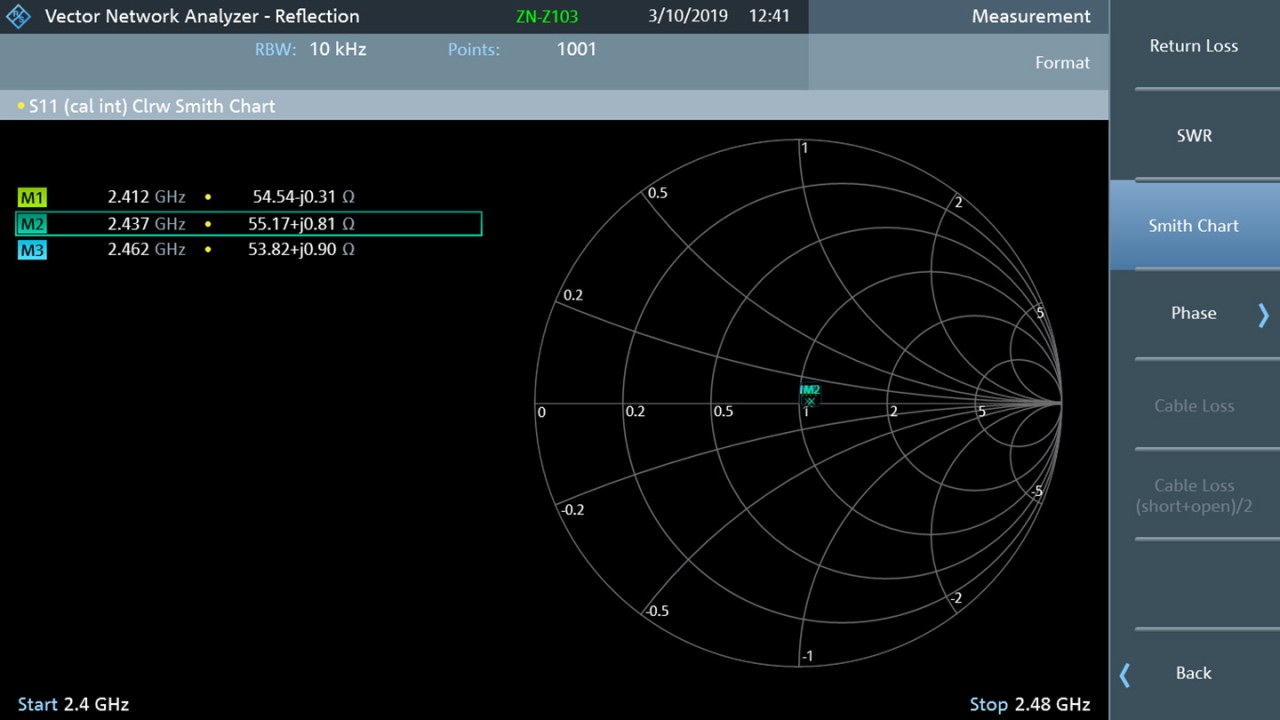This screenshot has height=720, width=1280.
Task: Go Back to previous menu
Action: [x=1194, y=673]
